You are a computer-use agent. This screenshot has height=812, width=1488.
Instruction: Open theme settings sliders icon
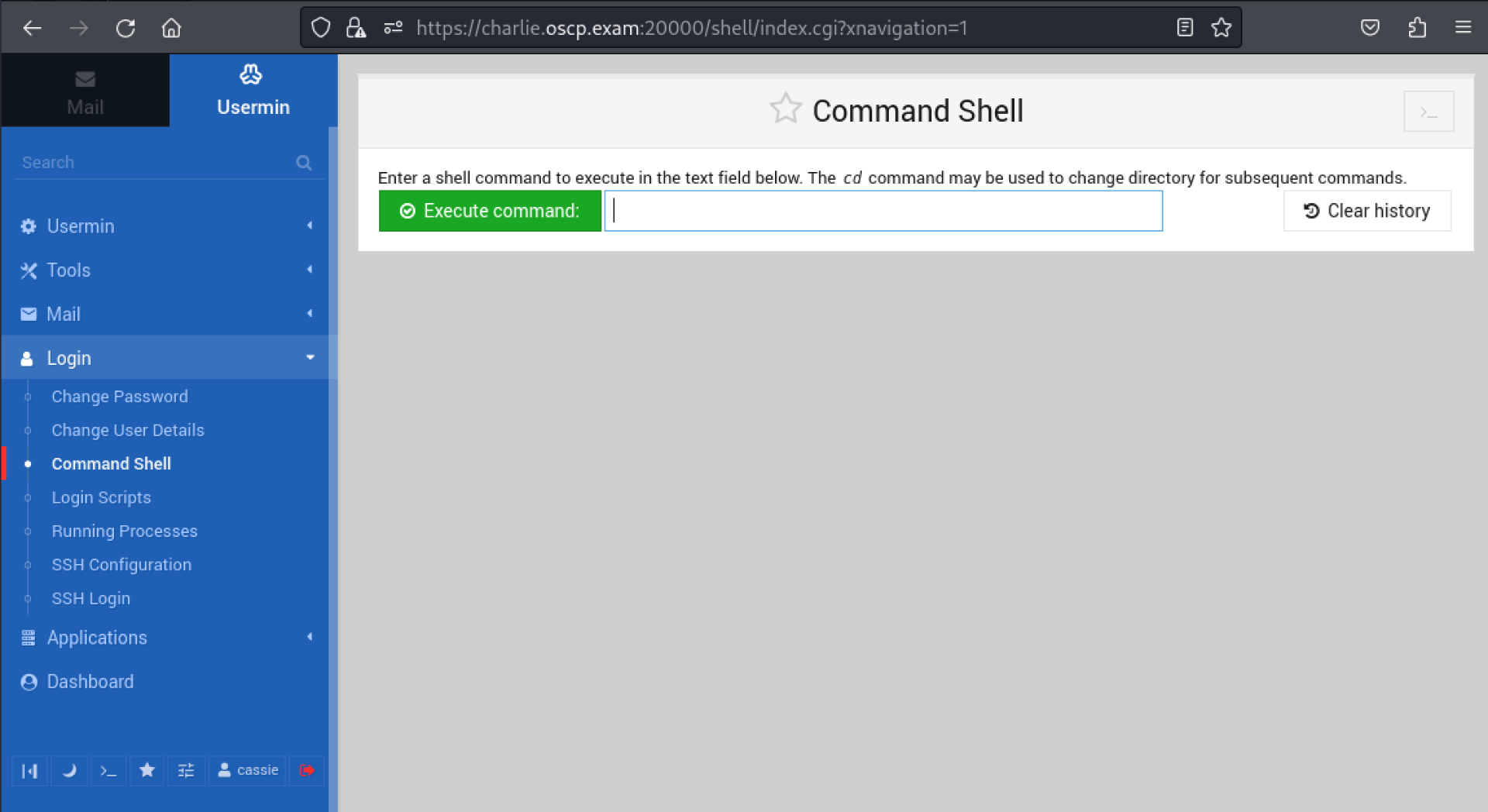[186, 770]
